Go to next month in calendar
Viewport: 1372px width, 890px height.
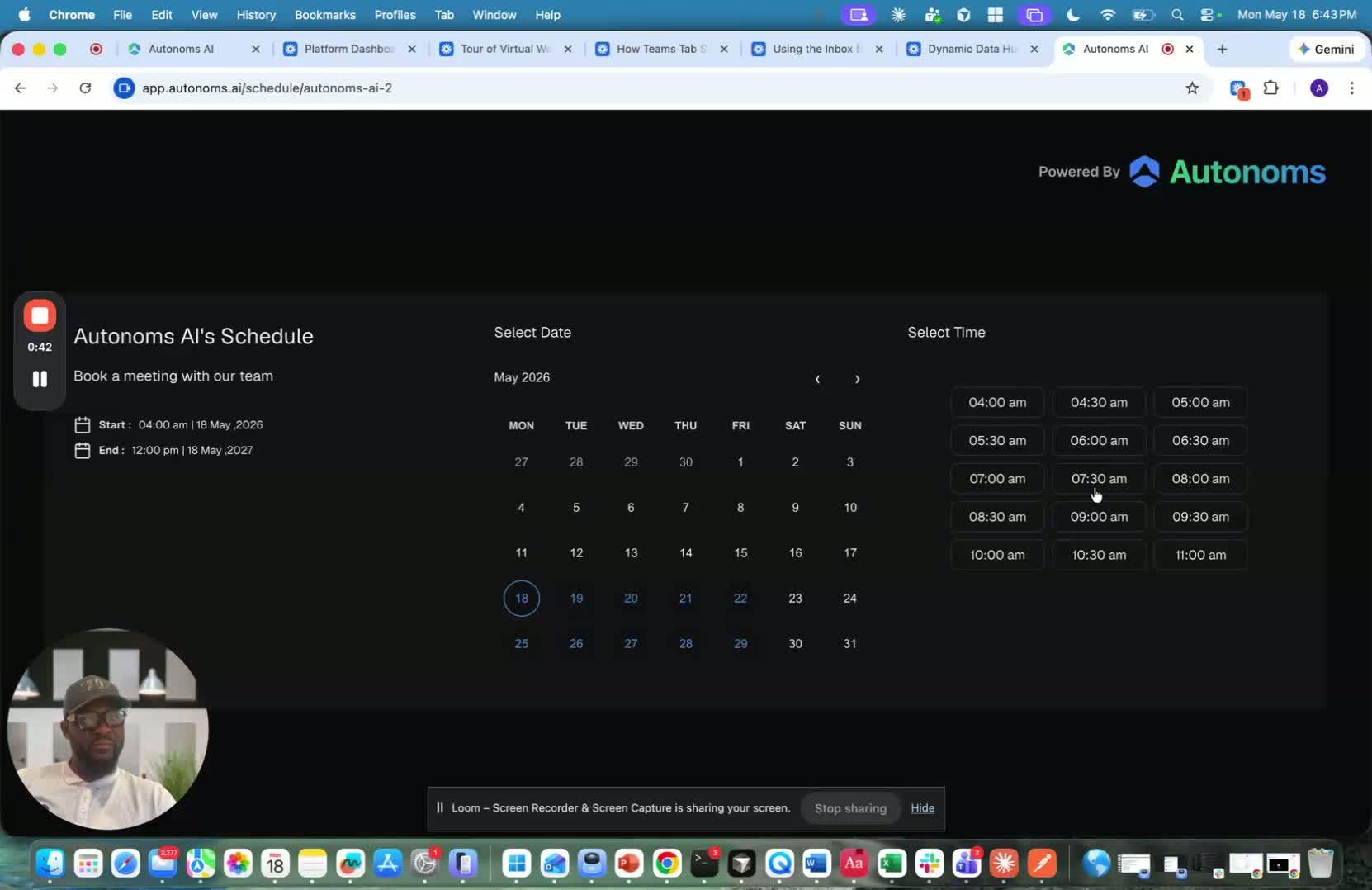pyautogui.click(x=857, y=379)
